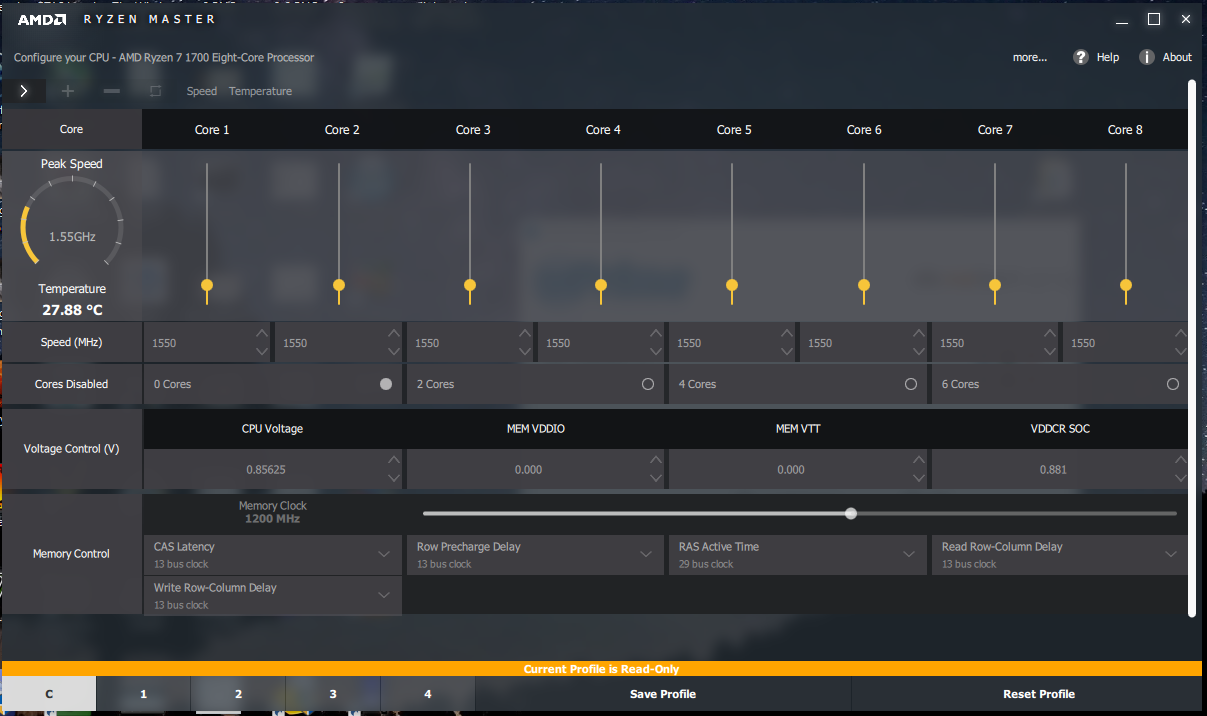1207x716 pixels.
Task: Click the vertical scrollbar on the right
Action: (1191, 348)
